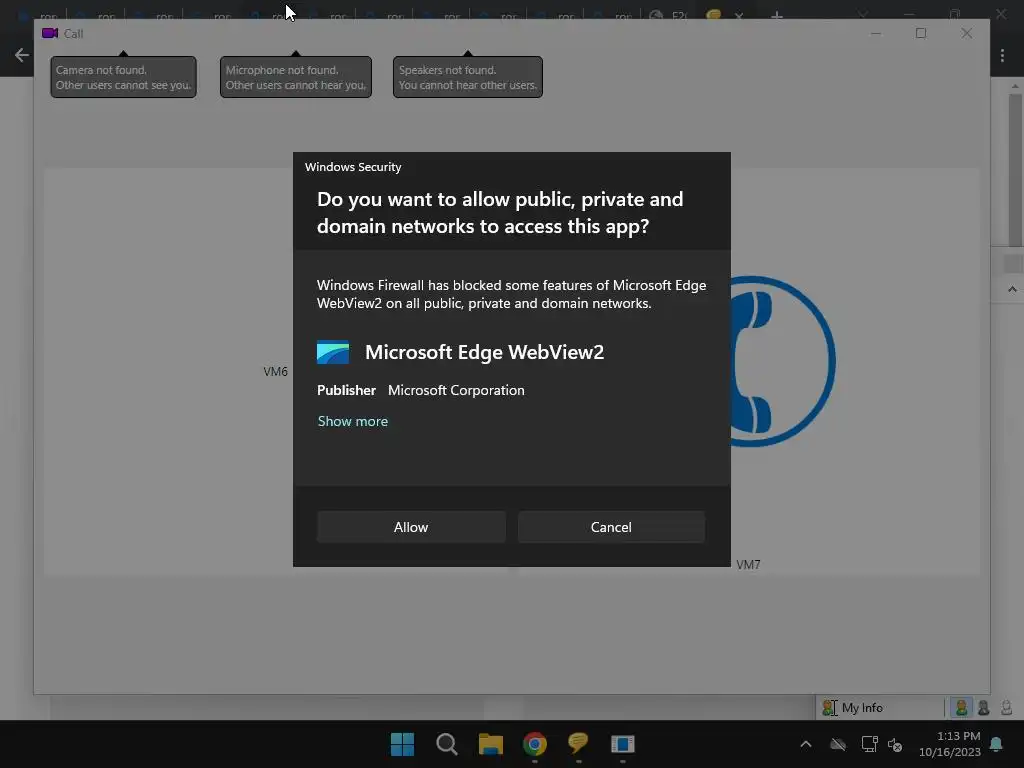The width and height of the screenshot is (1024, 768).
Task: Select the dark gray user status icon
Action: pos(984,707)
